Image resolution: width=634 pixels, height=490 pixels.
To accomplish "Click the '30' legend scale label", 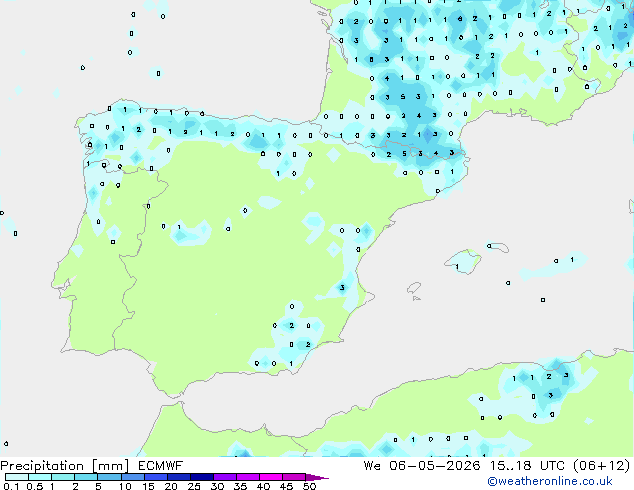I will (x=217, y=486).
